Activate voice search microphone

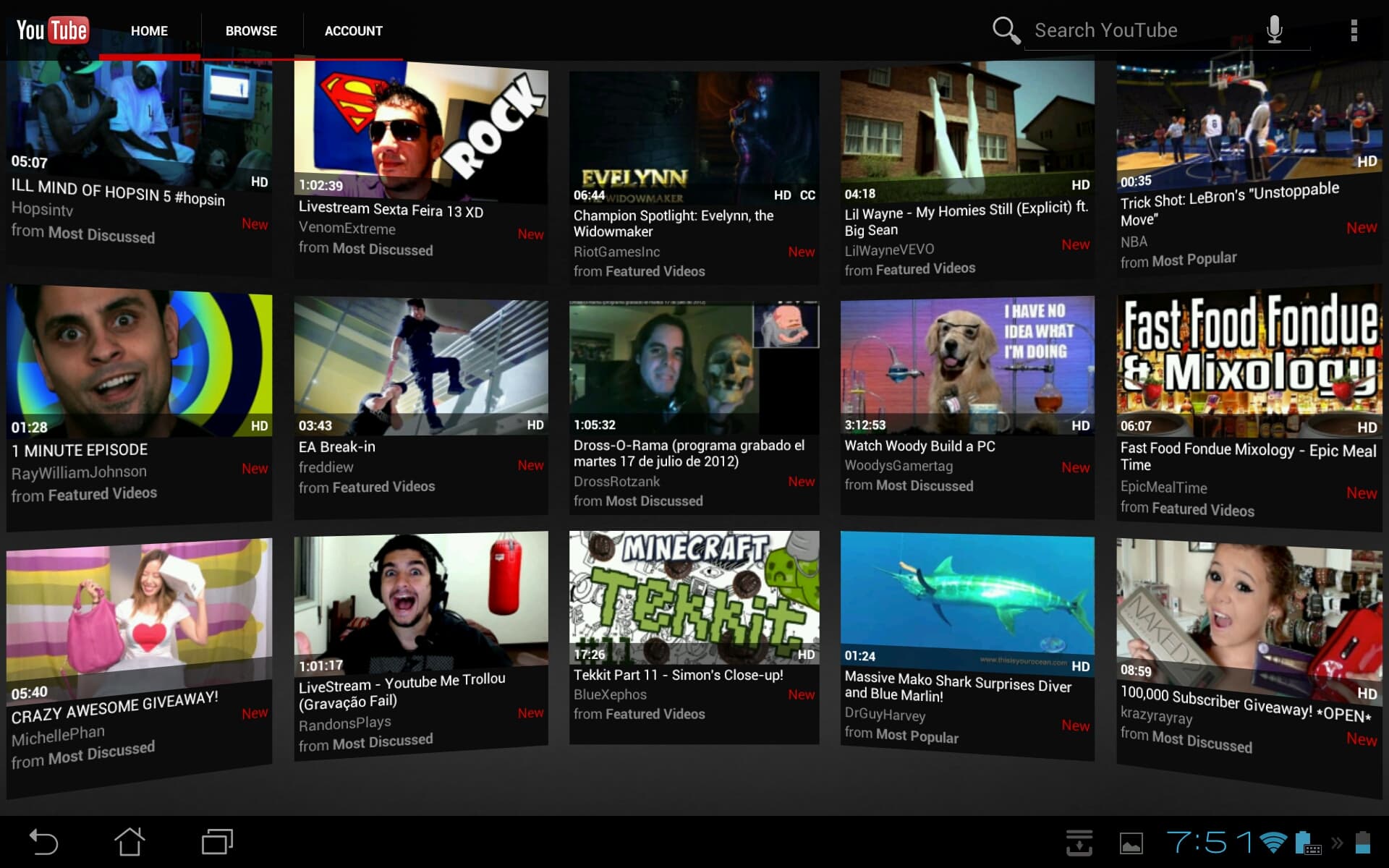point(1274,30)
